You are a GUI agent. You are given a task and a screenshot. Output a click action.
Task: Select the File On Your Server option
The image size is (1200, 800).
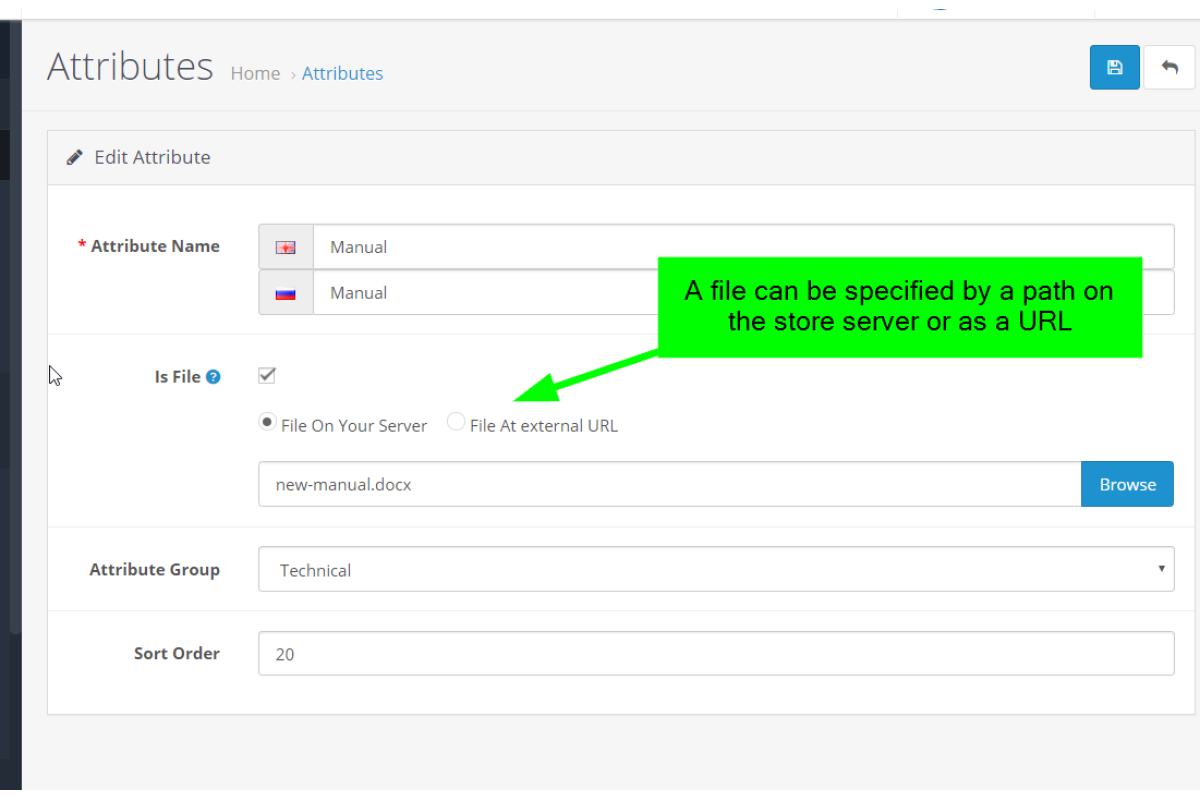click(x=267, y=422)
